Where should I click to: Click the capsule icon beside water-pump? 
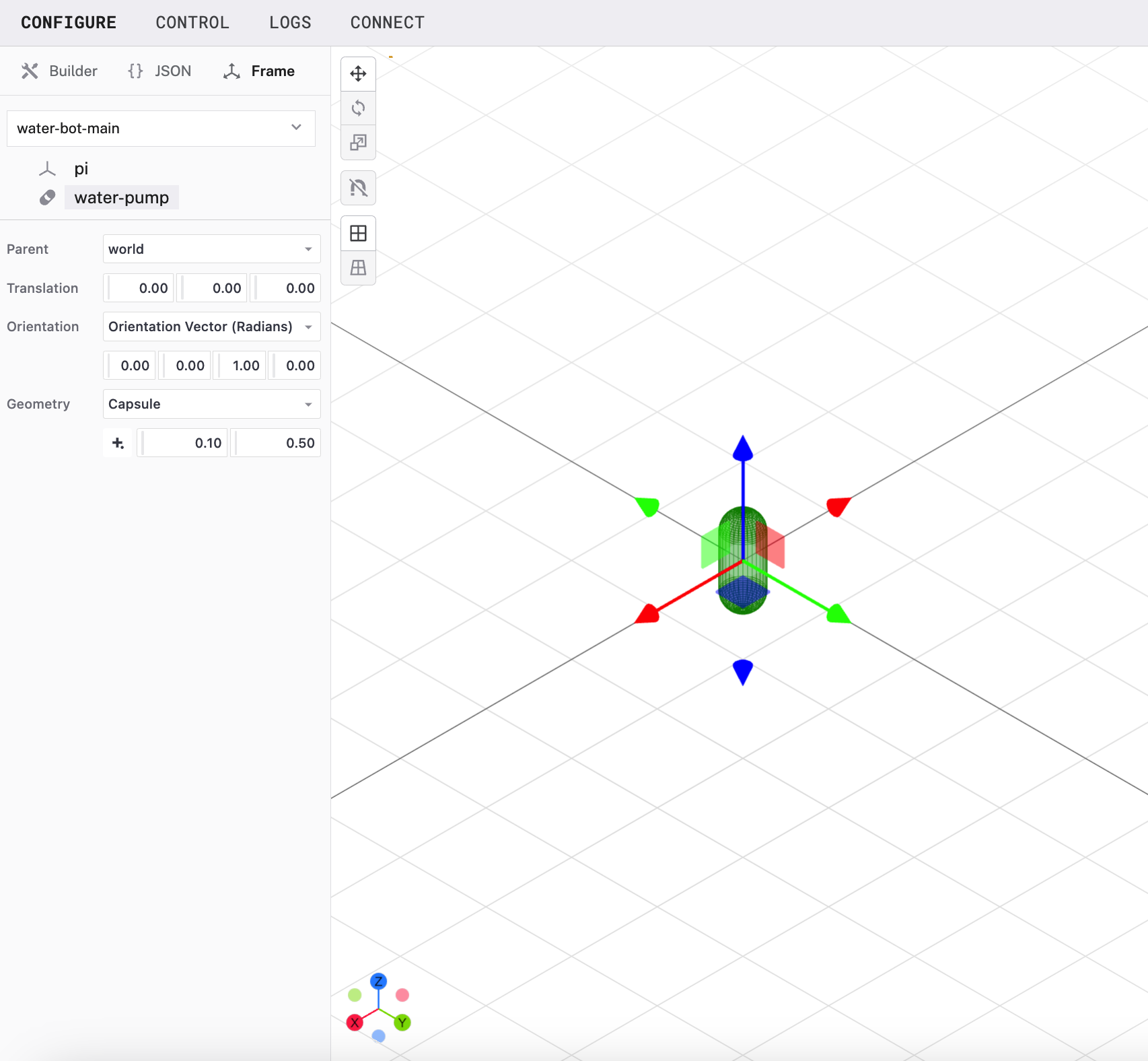(x=47, y=198)
